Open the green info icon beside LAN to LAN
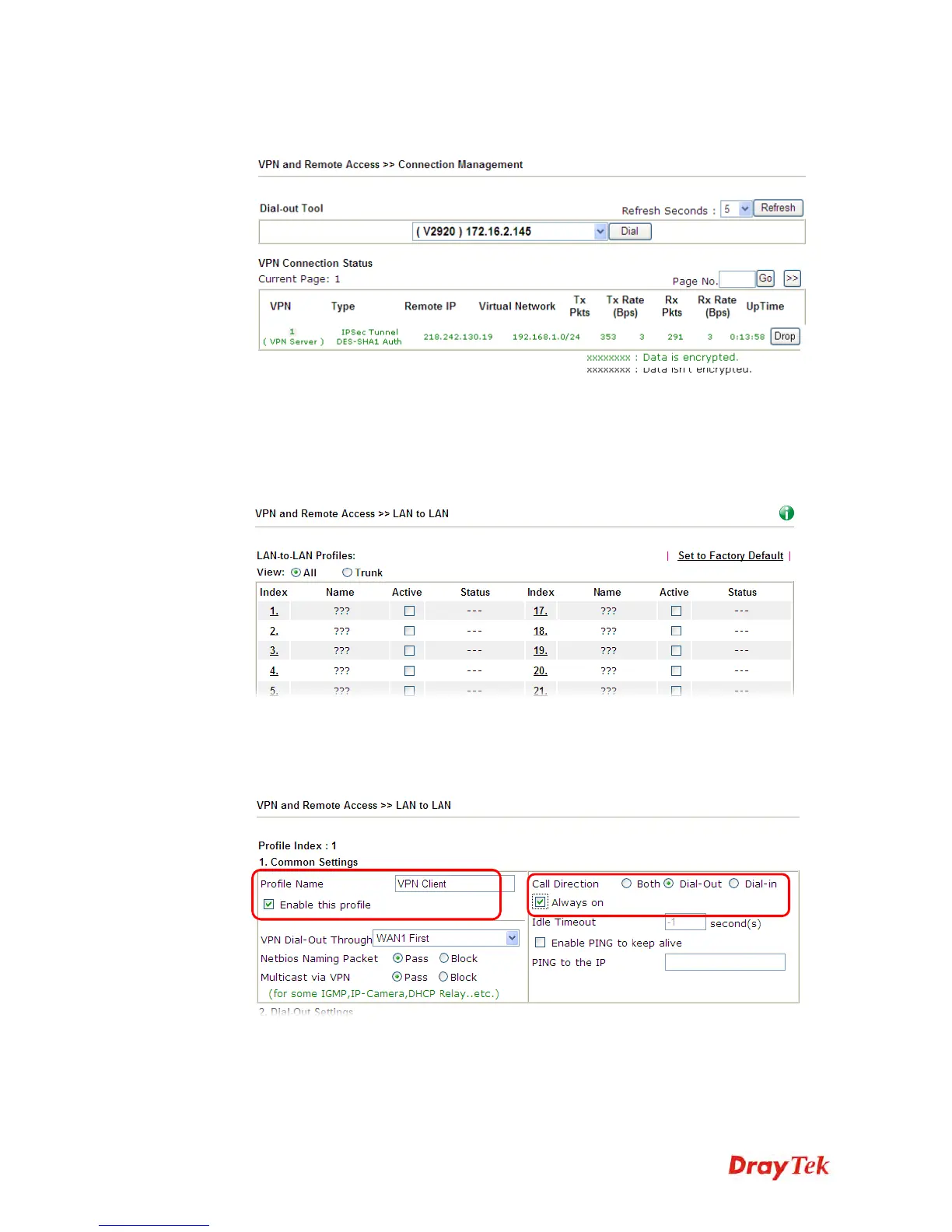Image resolution: width=952 pixels, height=1232 pixels. pos(786,513)
